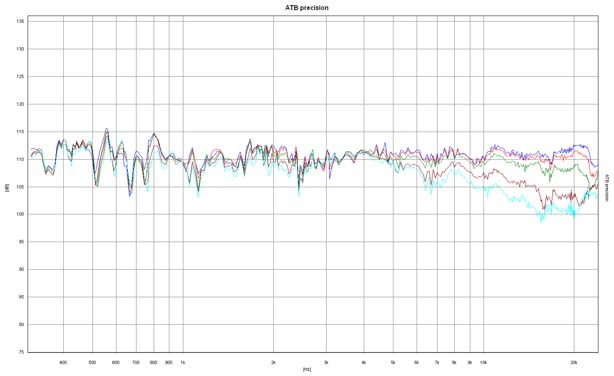614x376 pixels.
Task: Click the 600 frequency axis label
Action: tap(116, 363)
